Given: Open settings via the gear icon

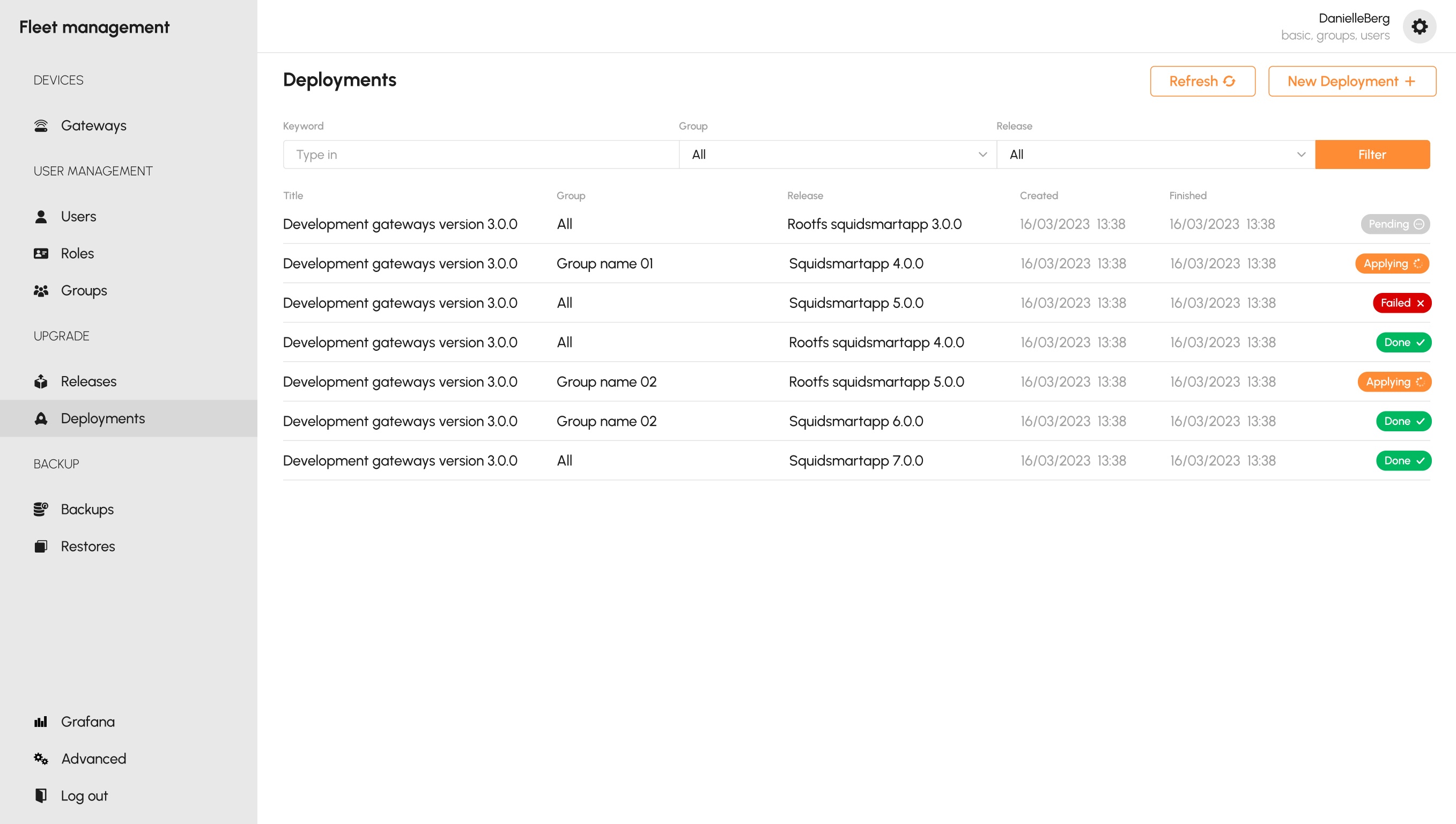Looking at the screenshot, I should click(x=1419, y=27).
